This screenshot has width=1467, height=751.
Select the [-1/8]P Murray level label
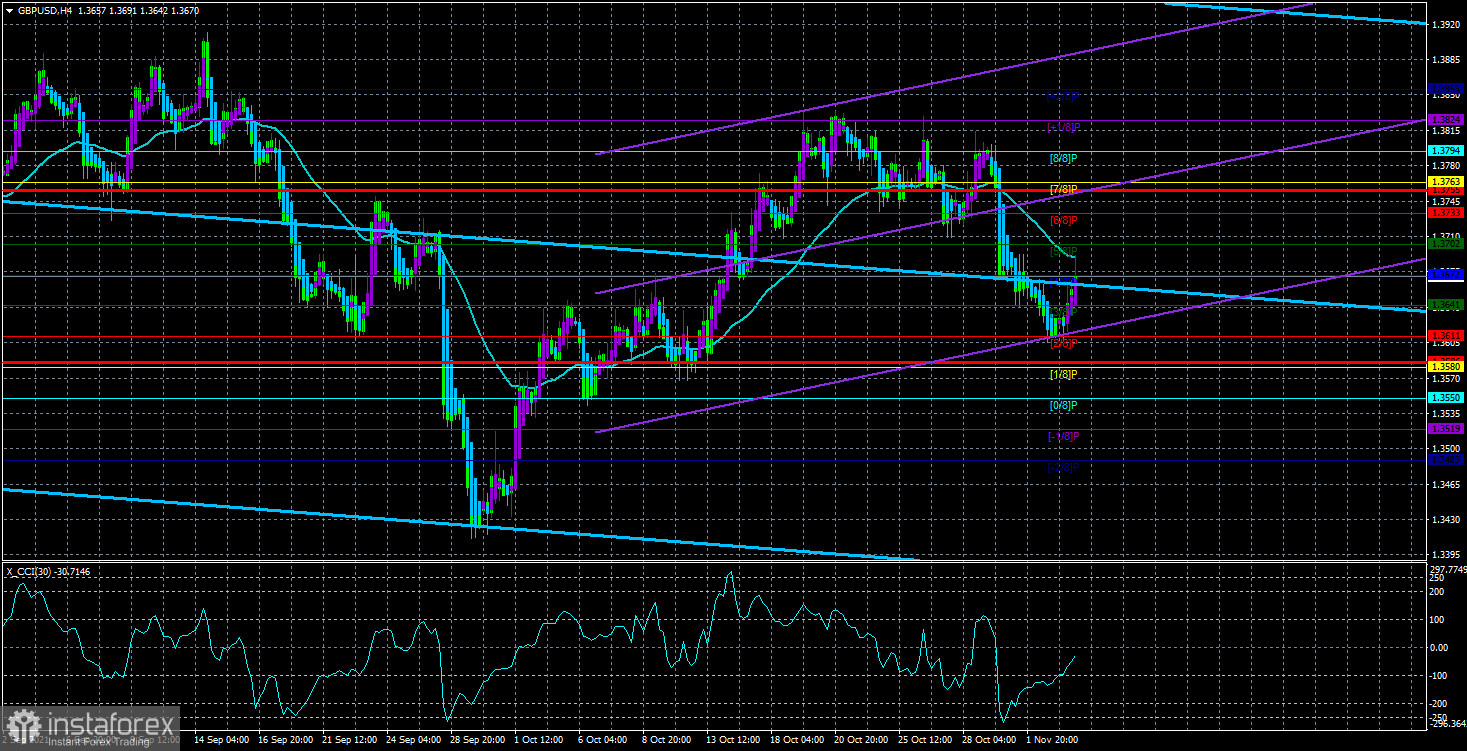1063,436
